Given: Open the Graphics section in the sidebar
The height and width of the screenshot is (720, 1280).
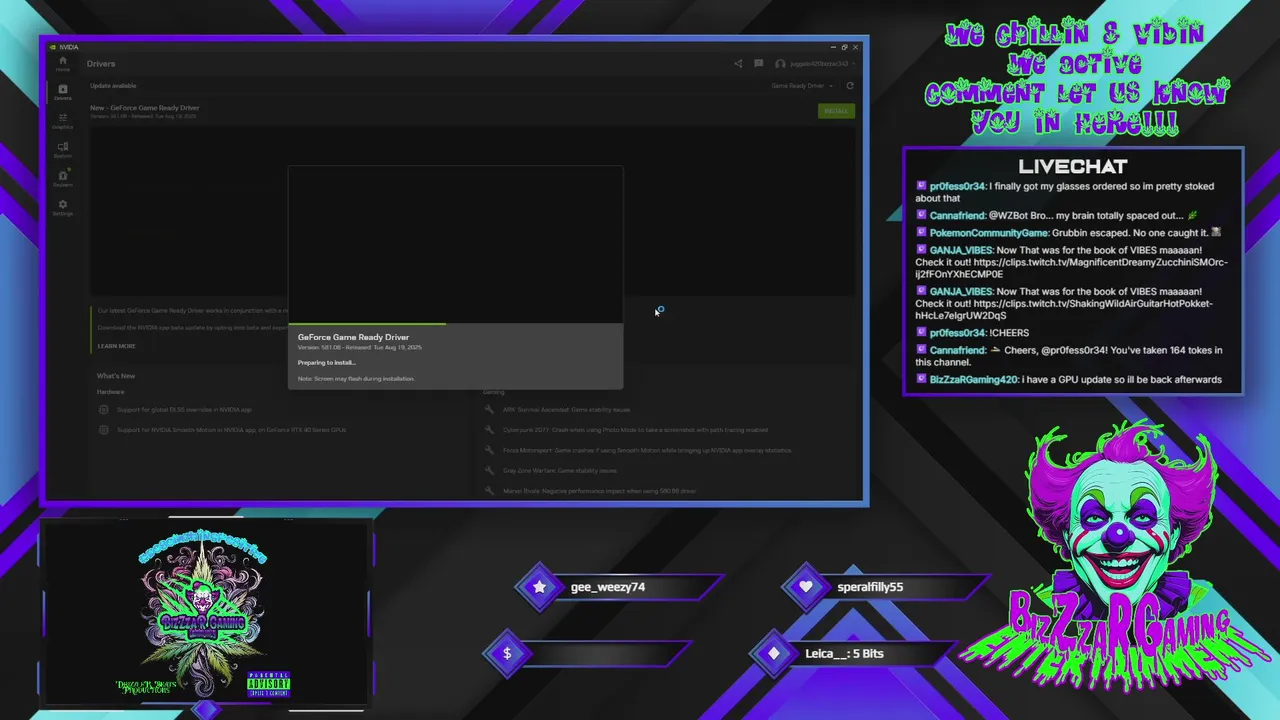Looking at the screenshot, I should pos(62,121).
